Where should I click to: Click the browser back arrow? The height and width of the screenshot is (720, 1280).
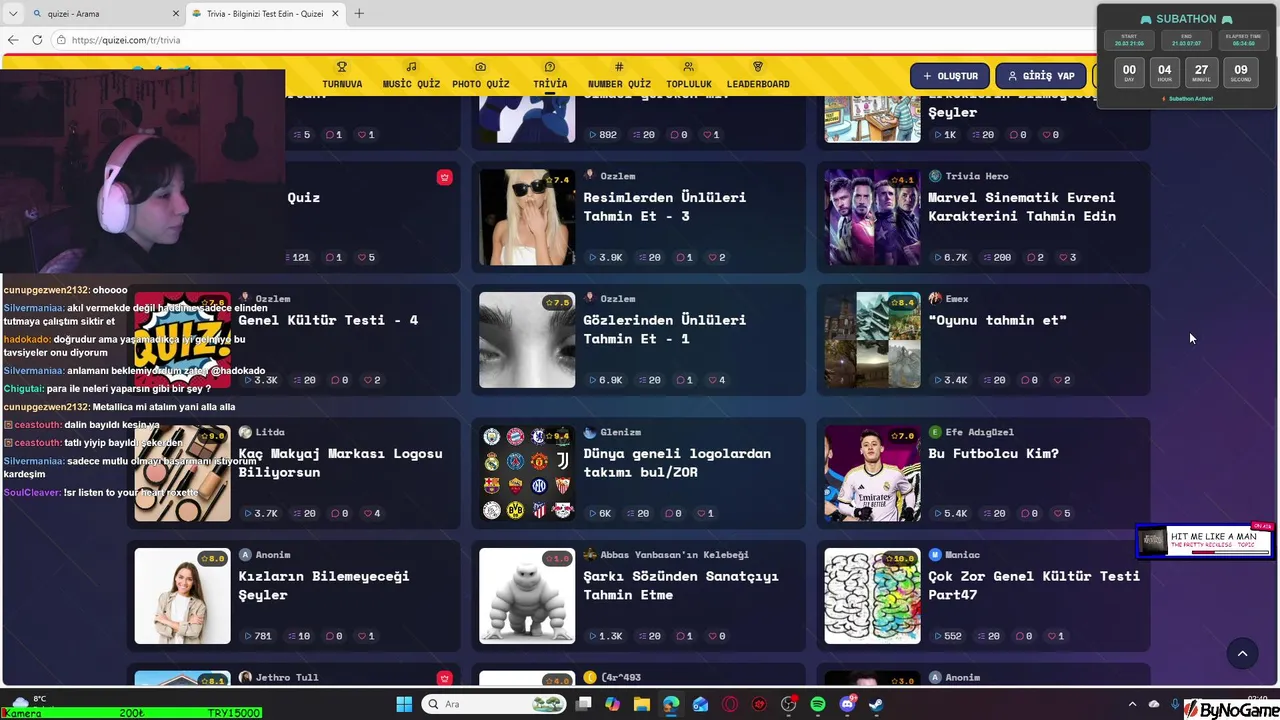(13, 40)
